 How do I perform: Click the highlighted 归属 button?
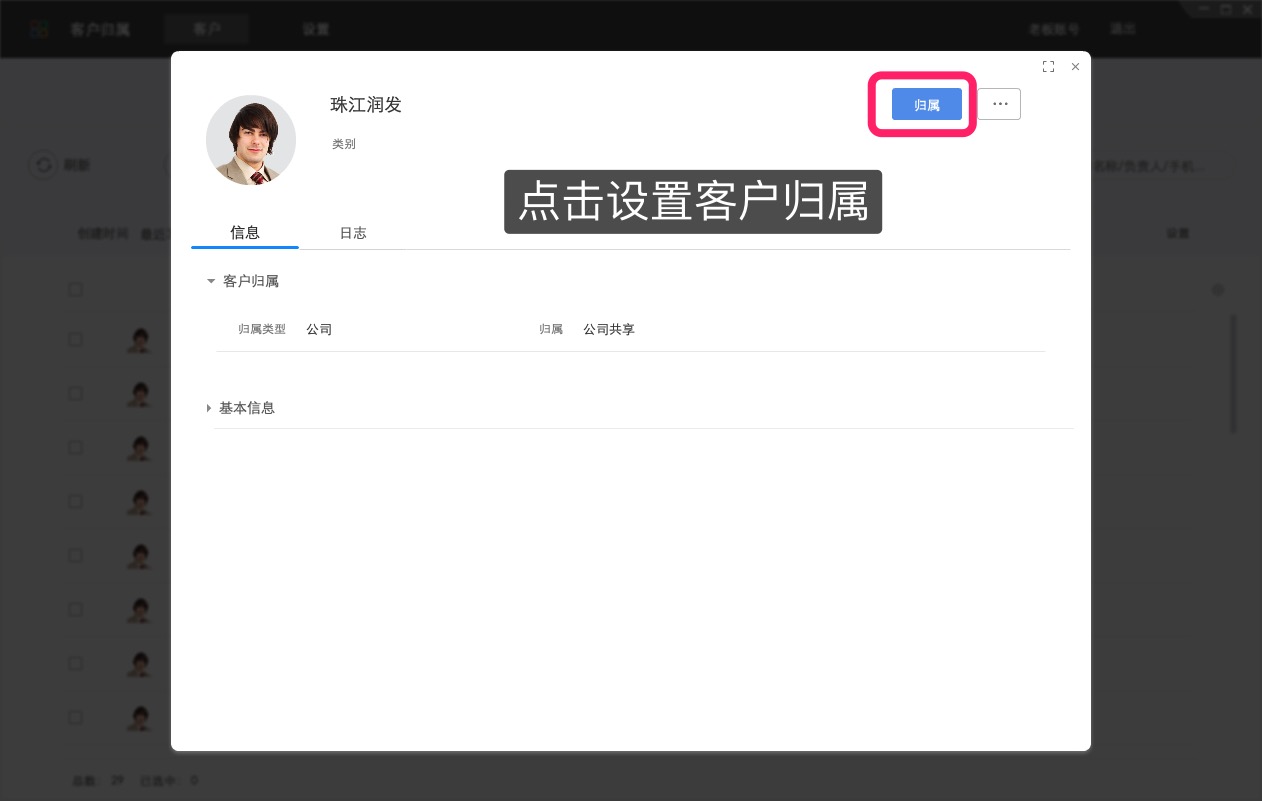[926, 104]
